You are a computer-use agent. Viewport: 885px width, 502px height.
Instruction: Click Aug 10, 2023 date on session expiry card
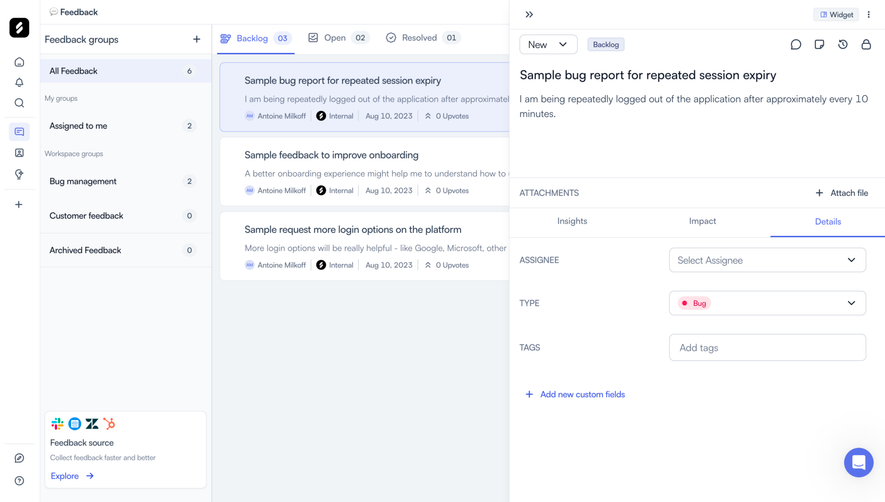[389, 116]
